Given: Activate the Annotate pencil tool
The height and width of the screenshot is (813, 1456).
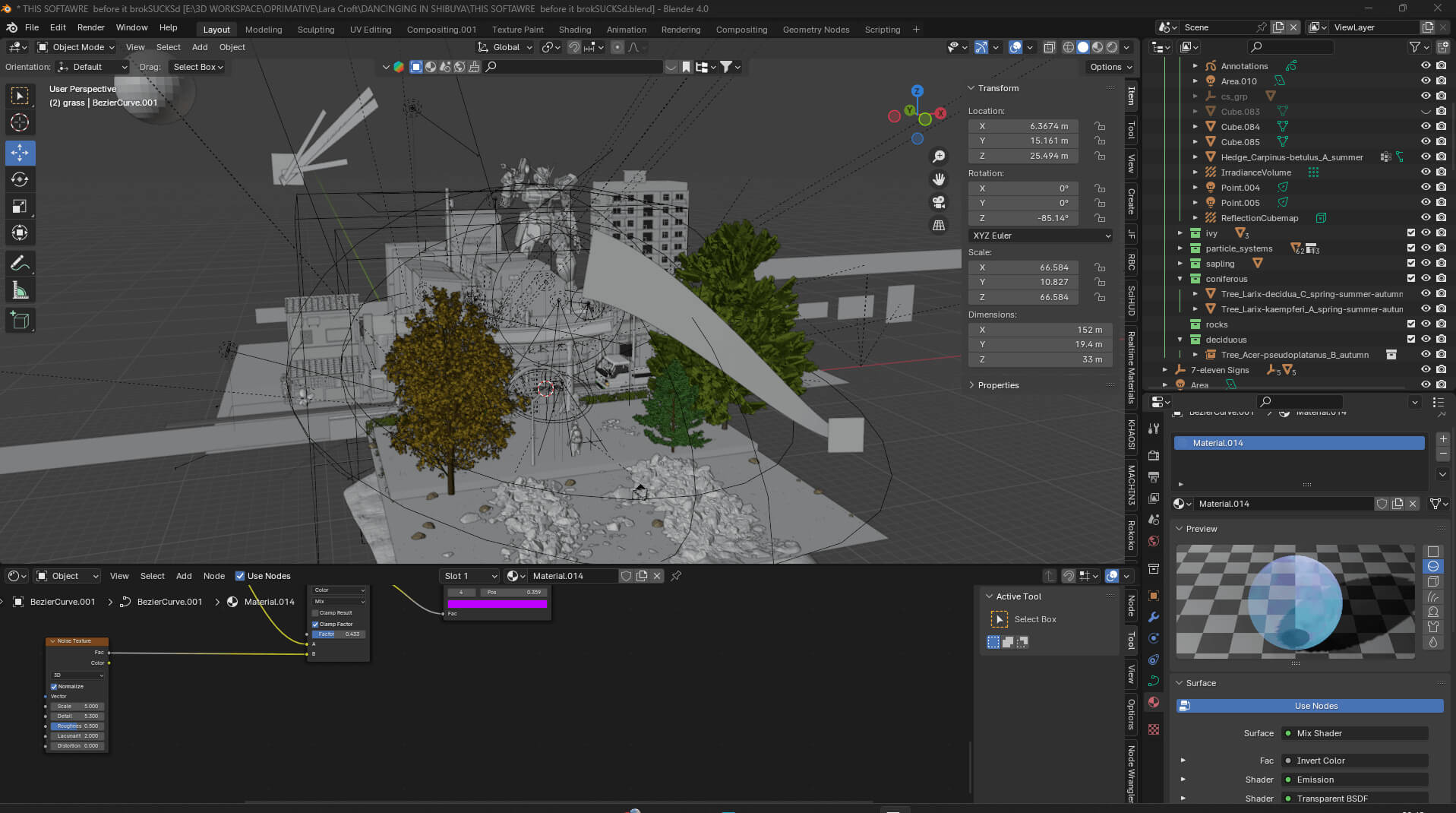Looking at the screenshot, I should pos(20,264).
